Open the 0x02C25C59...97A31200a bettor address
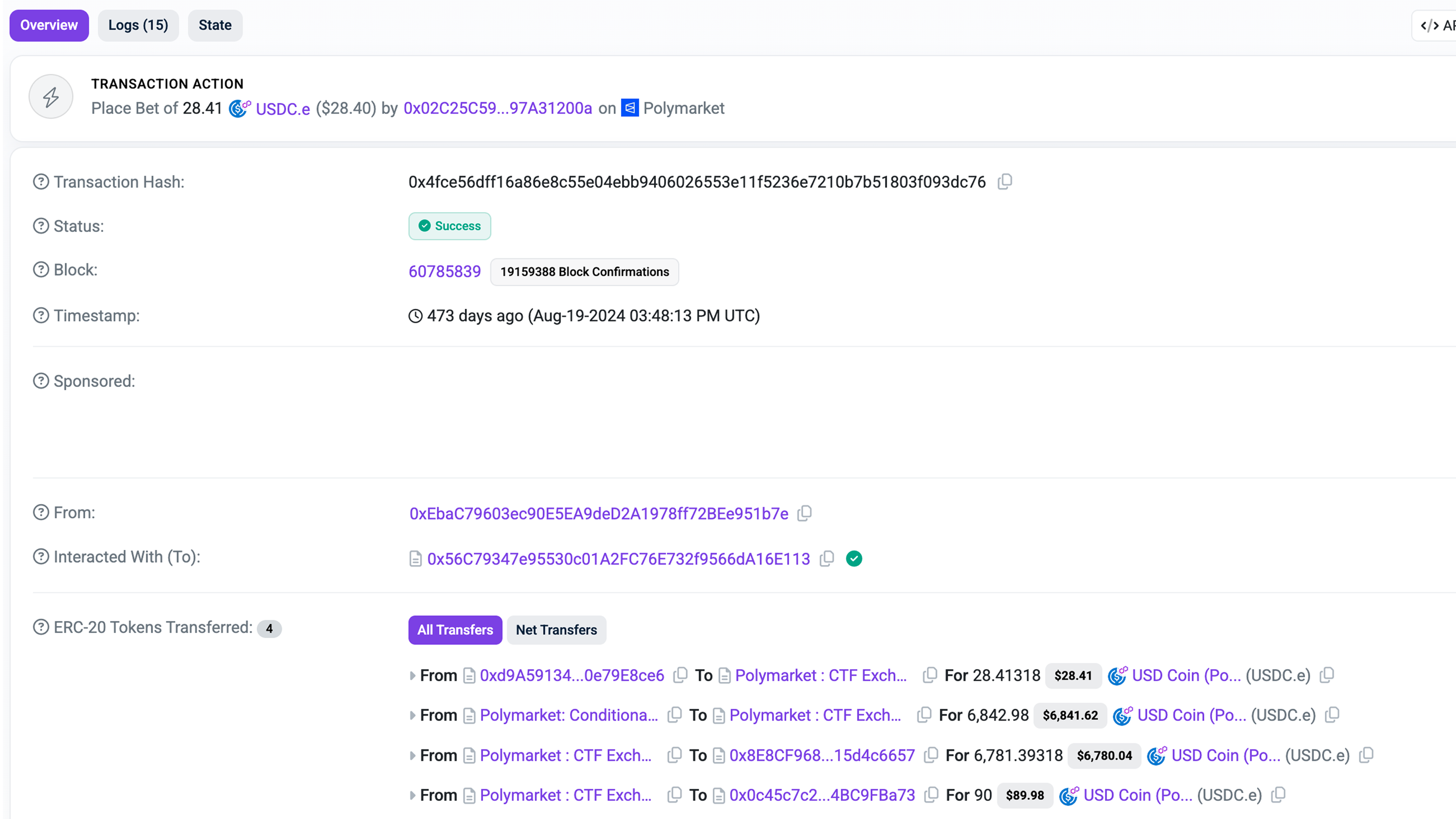This screenshot has width=1456, height=819. [497, 108]
